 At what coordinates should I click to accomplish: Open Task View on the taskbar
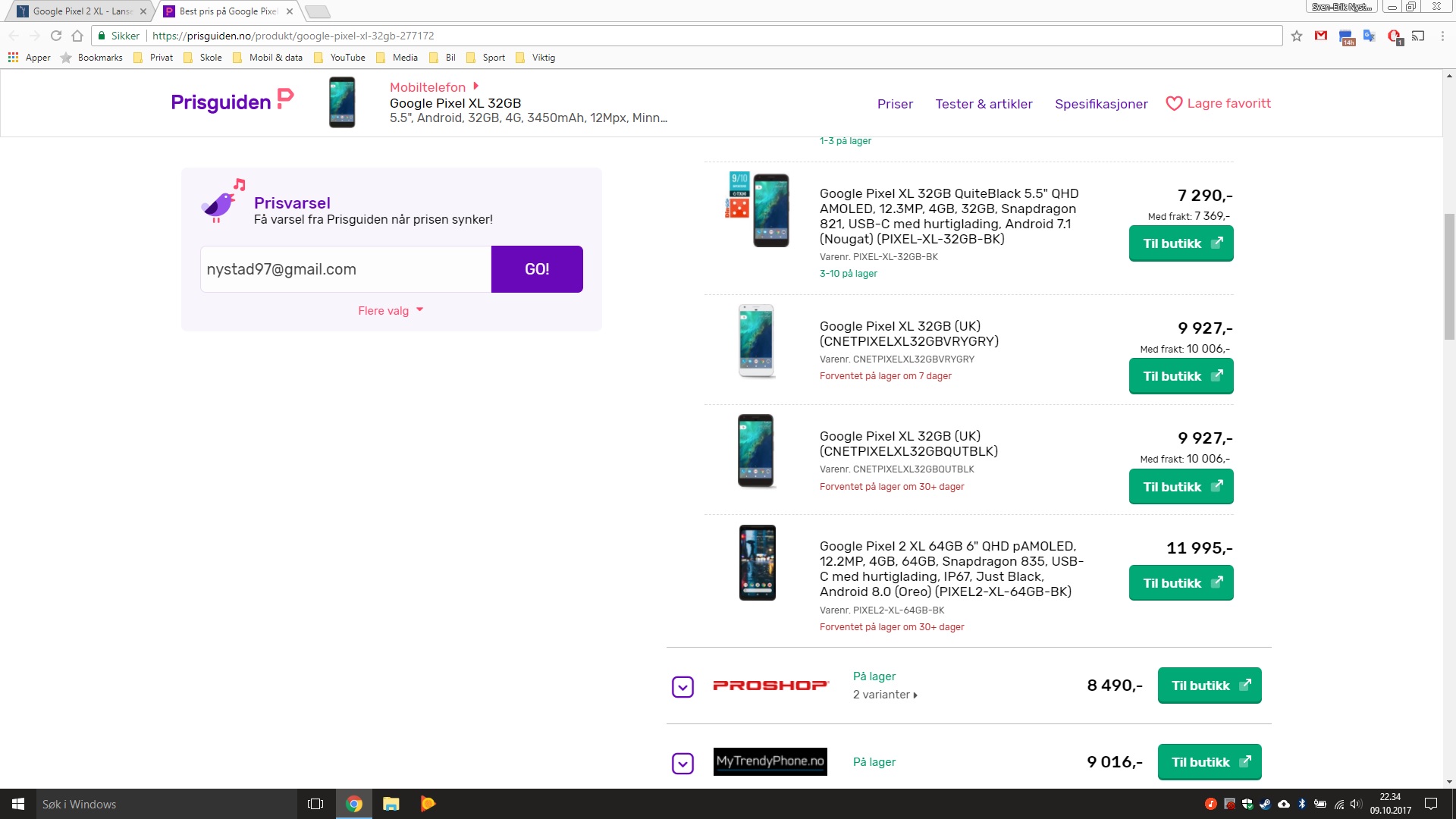click(x=315, y=804)
